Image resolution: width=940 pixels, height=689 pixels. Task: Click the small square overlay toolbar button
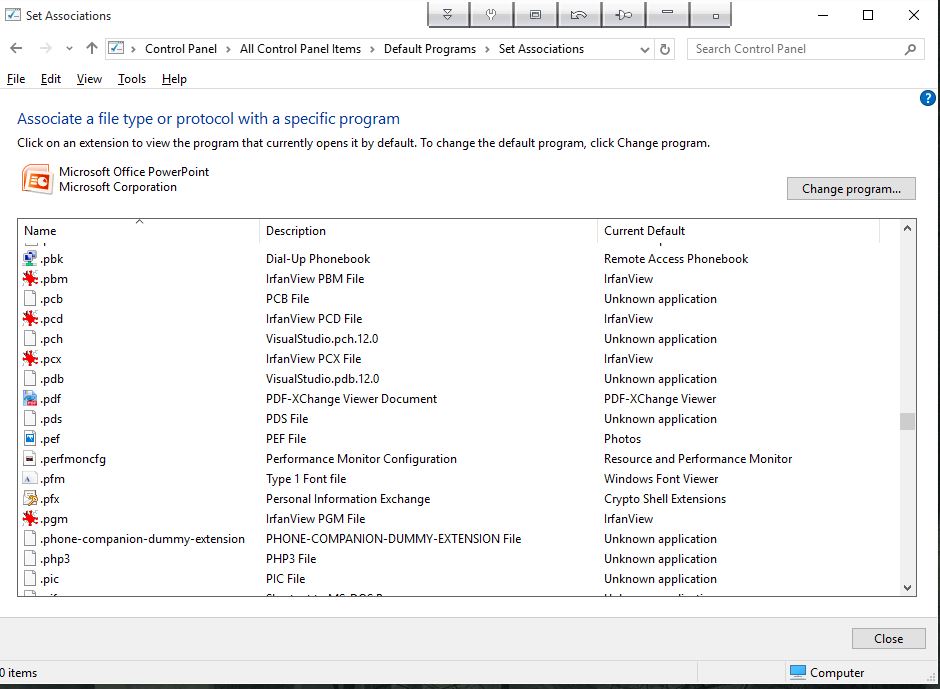[711, 15]
